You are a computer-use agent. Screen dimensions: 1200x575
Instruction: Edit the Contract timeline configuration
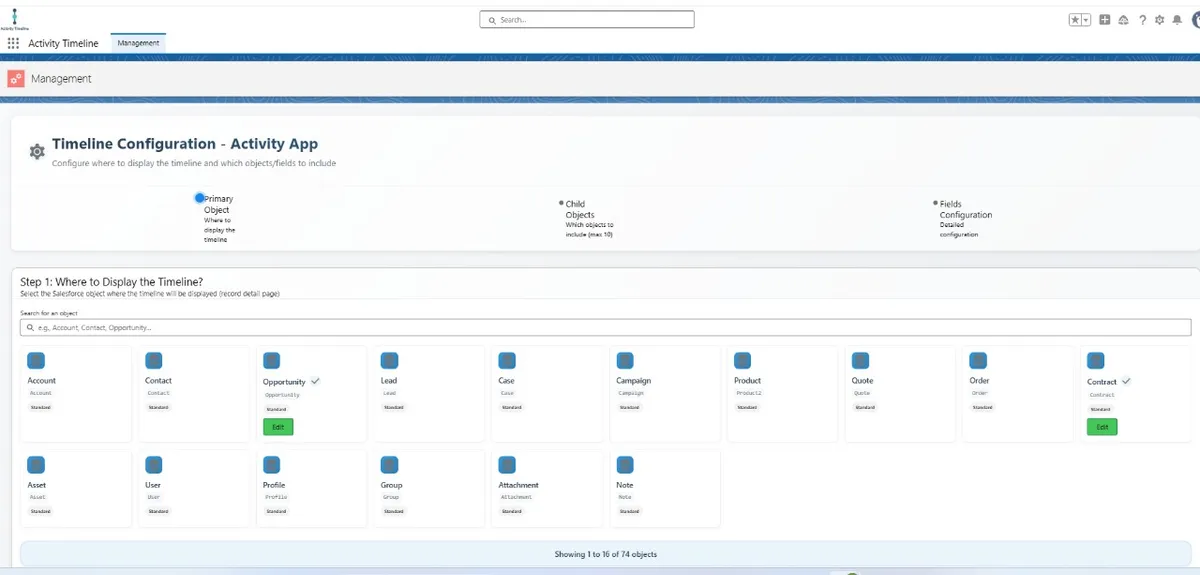point(1102,427)
